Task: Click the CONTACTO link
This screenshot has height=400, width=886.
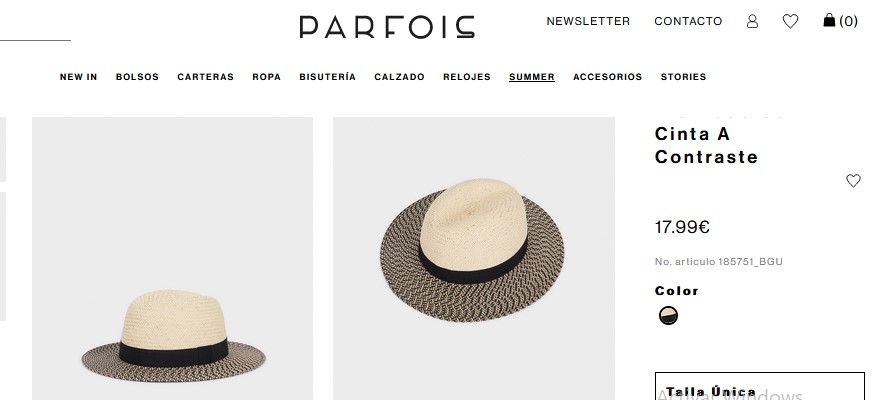Action: click(x=688, y=21)
